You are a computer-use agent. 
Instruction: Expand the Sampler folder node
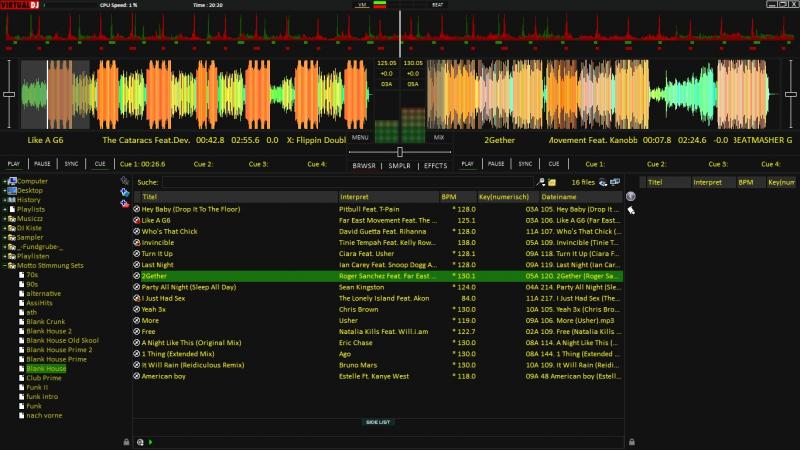pyautogui.click(x=5, y=238)
